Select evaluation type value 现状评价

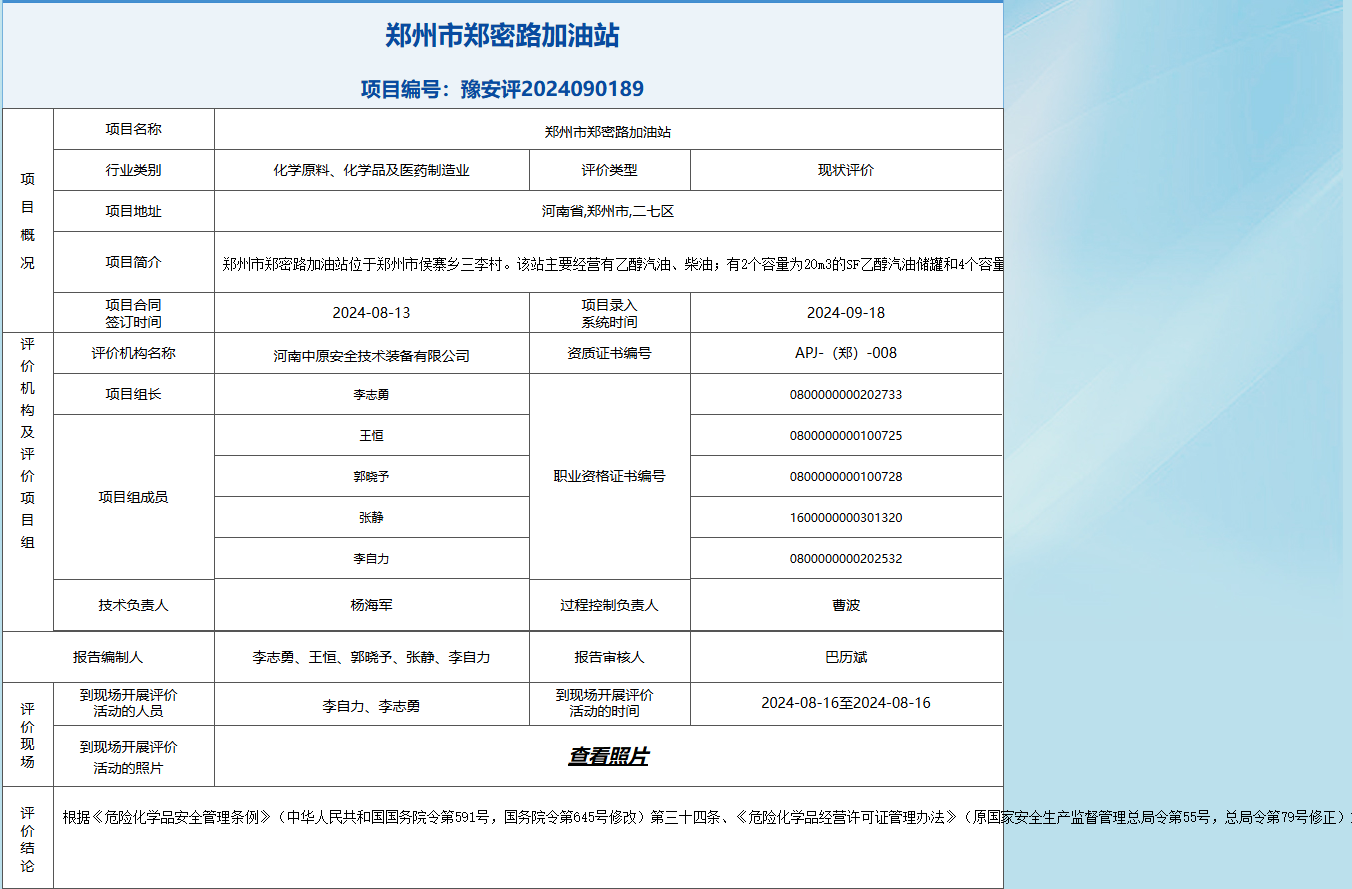pos(845,170)
